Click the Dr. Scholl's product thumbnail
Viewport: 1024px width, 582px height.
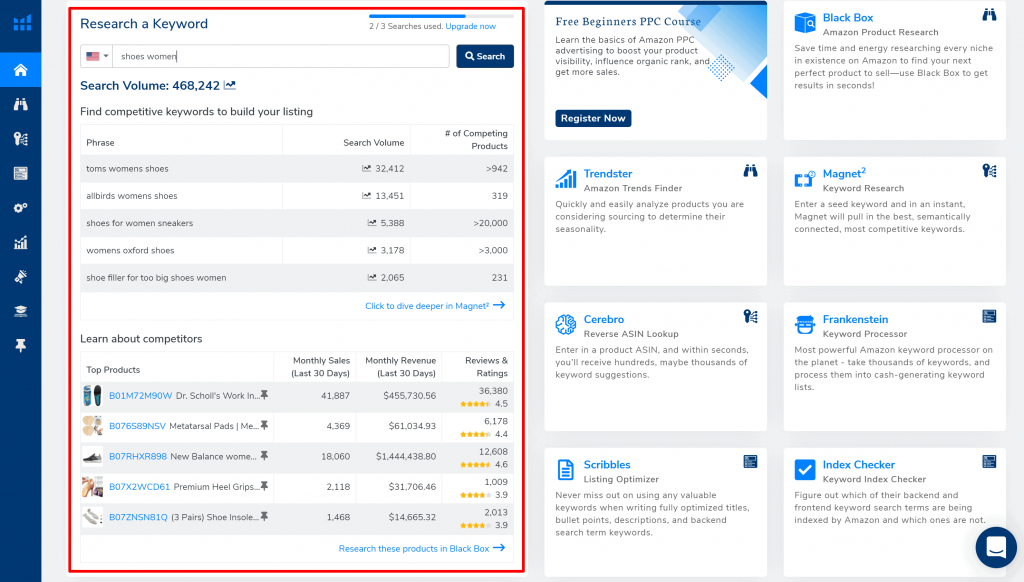click(x=92, y=395)
